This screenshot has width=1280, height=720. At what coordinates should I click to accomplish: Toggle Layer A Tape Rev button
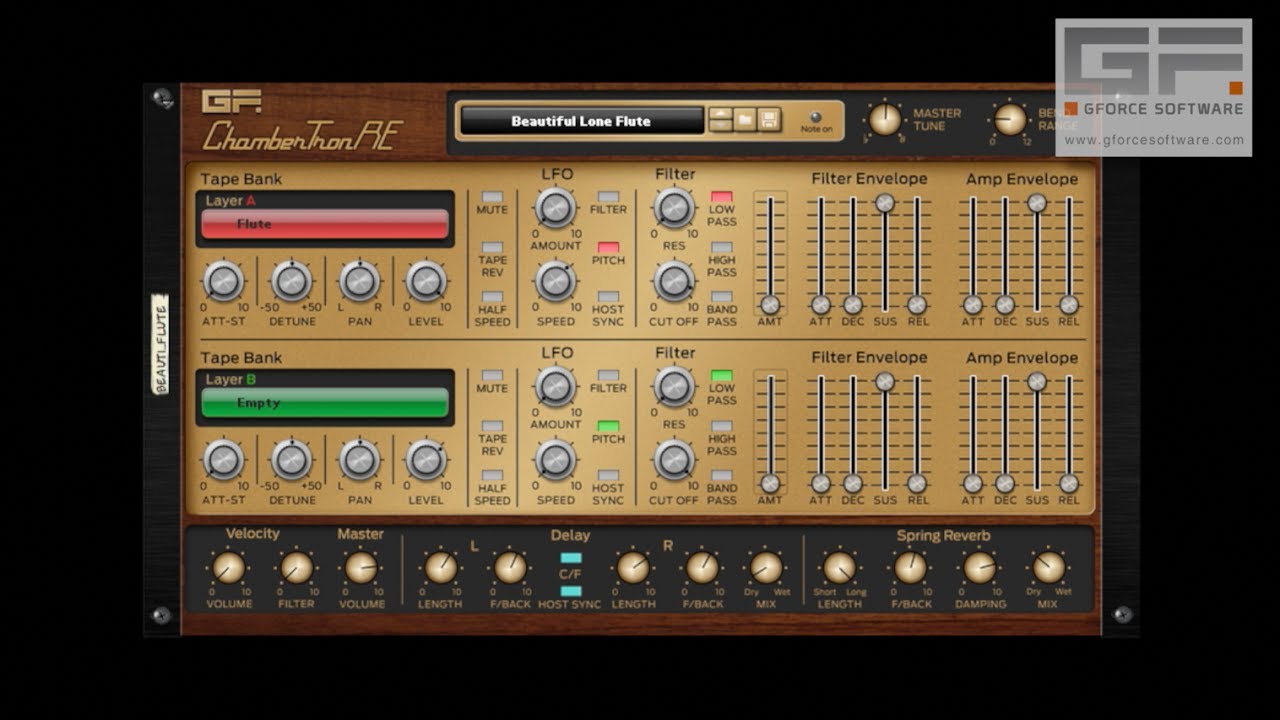point(492,247)
